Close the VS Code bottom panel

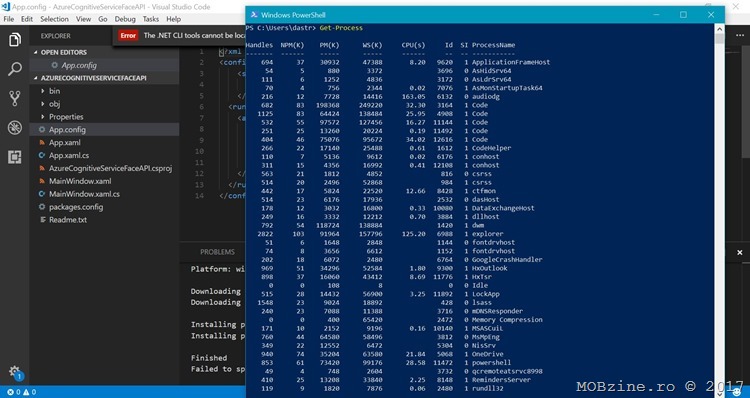tap(739, 253)
